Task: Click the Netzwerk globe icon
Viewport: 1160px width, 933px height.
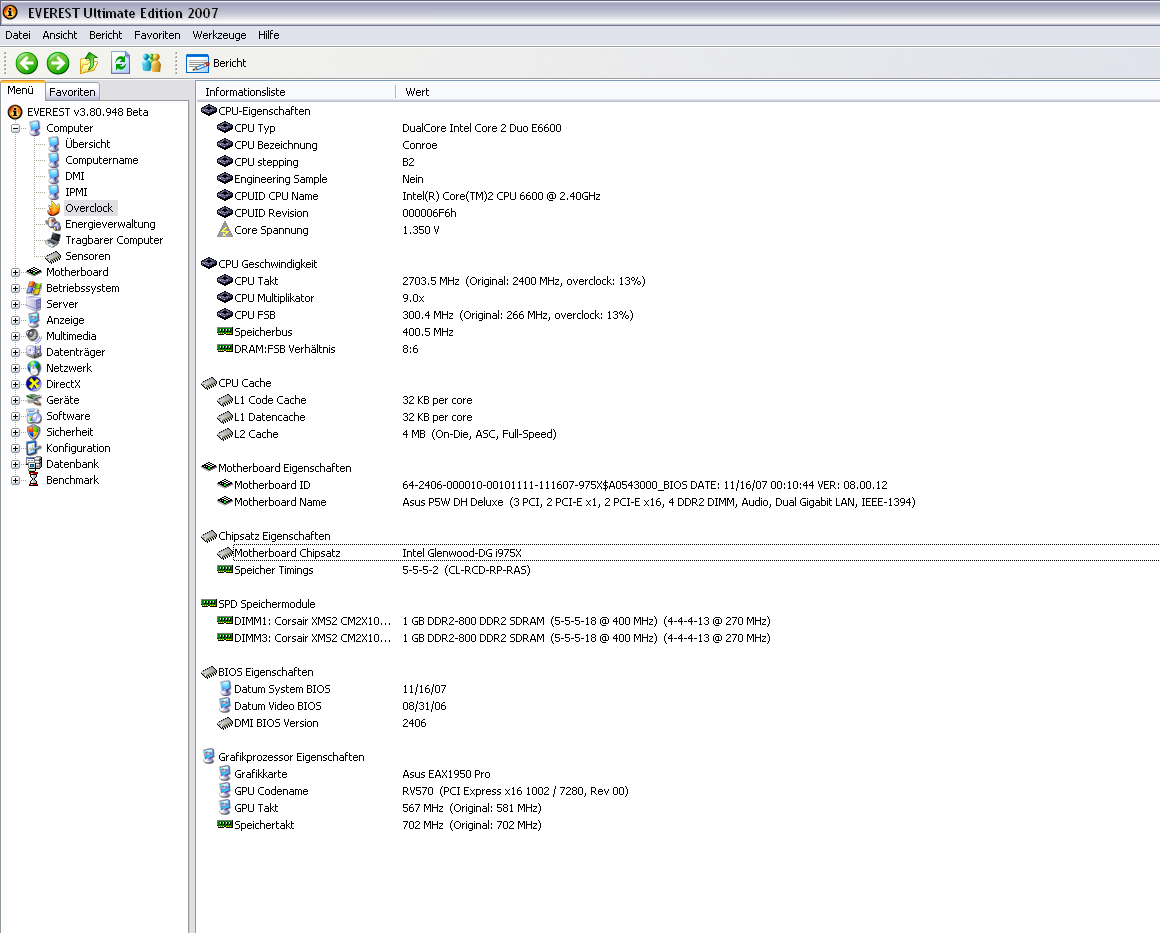Action: [33, 368]
